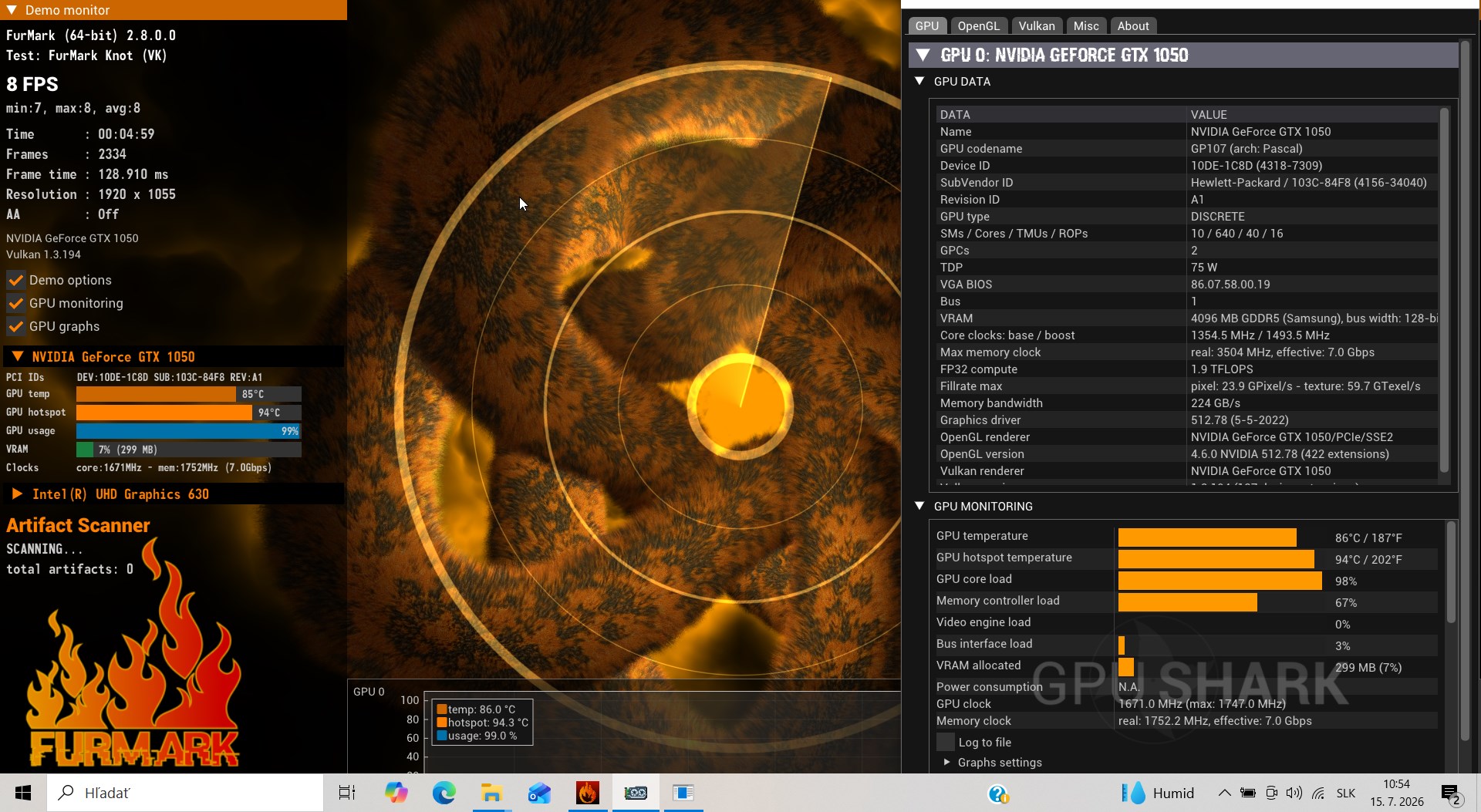Click the Power consumption label
This screenshot has width=1481, height=812.
(x=989, y=686)
